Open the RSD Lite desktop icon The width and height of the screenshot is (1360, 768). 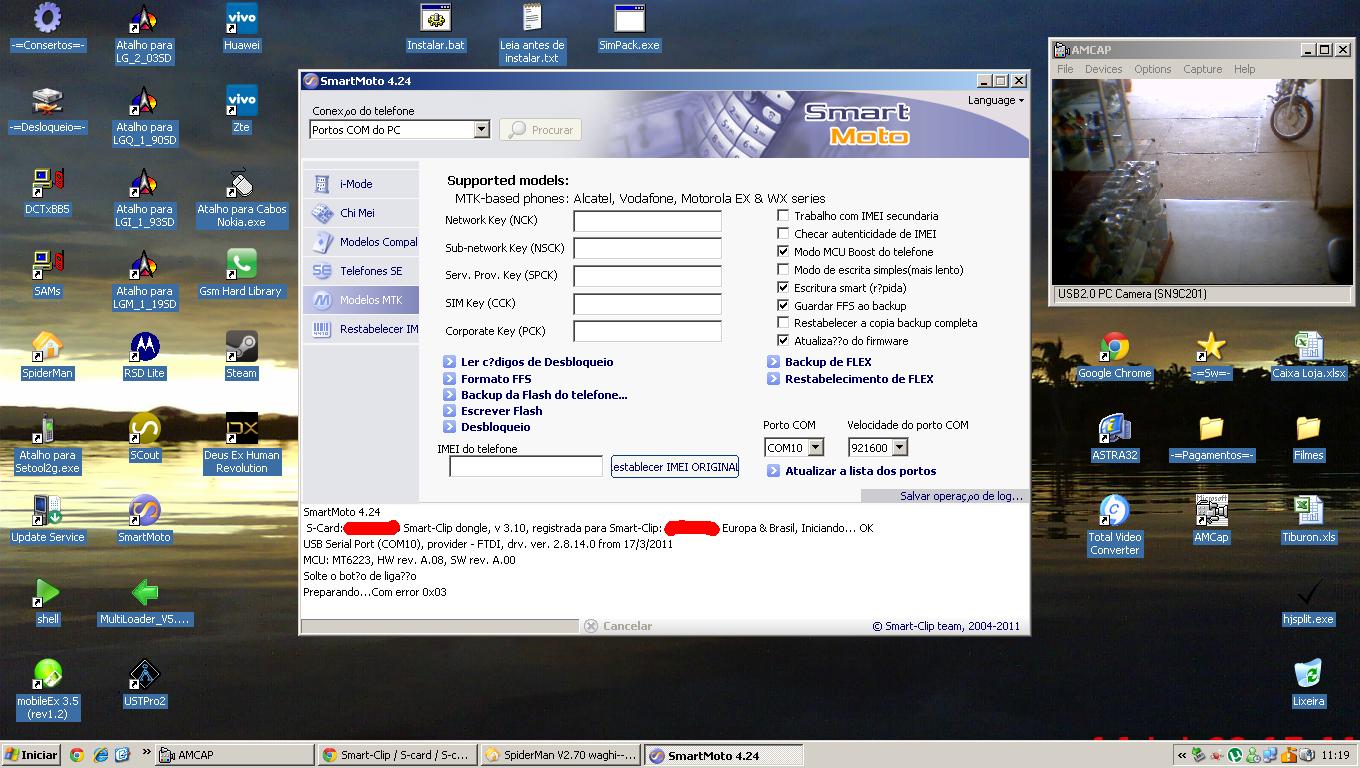[x=144, y=348]
